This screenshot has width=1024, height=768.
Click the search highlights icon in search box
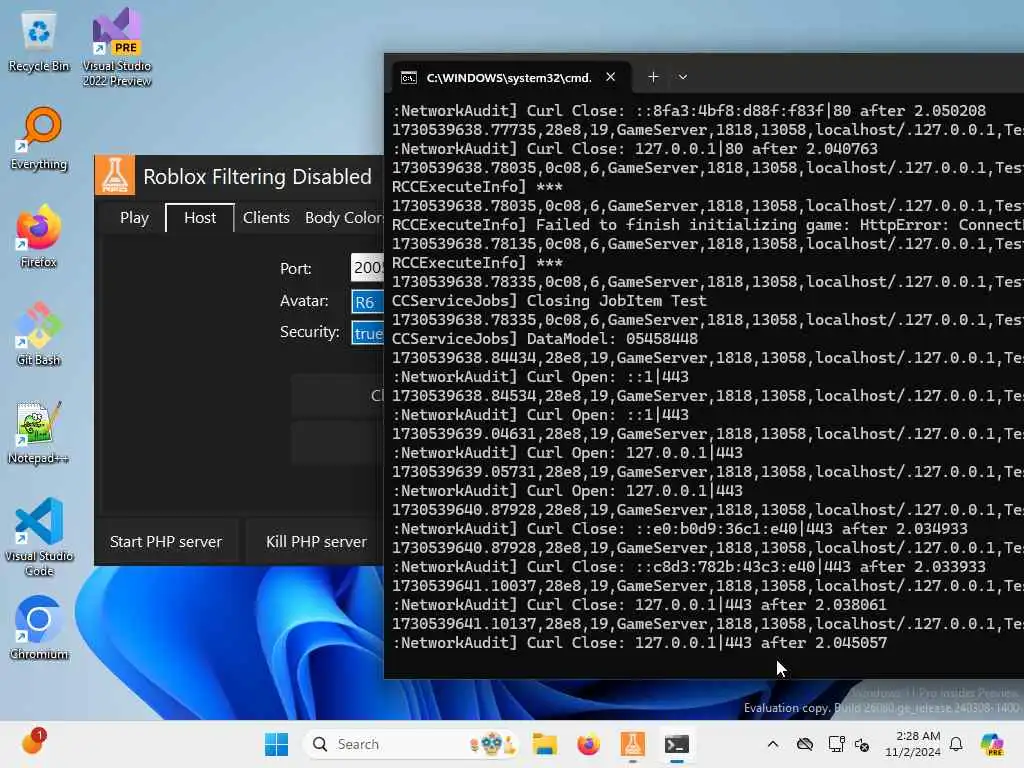click(492, 744)
